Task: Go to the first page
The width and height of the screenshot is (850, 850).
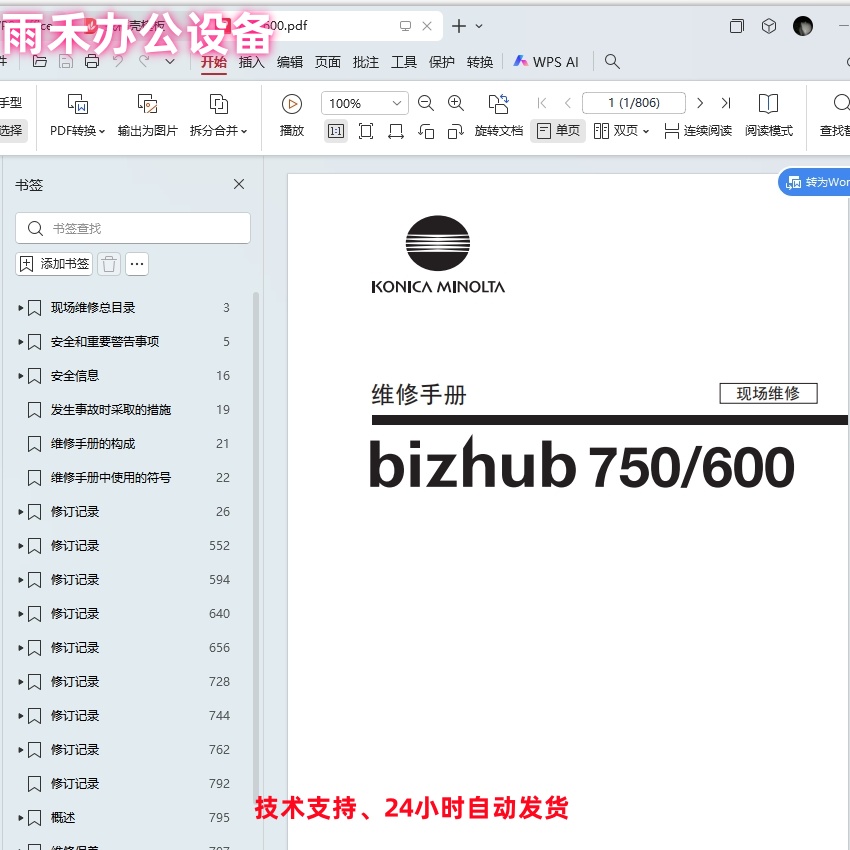Action: pos(542,103)
